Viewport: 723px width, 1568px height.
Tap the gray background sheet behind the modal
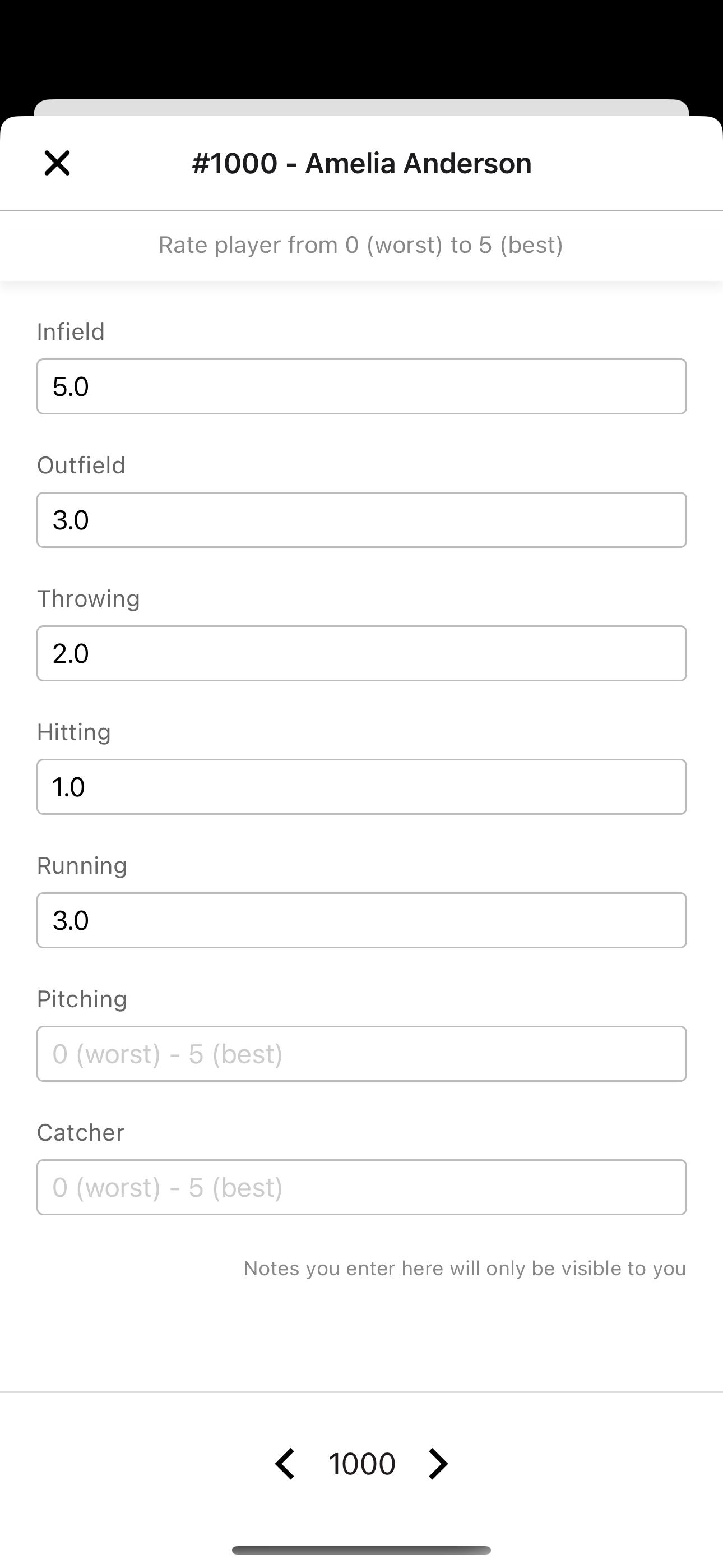(x=361, y=107)
